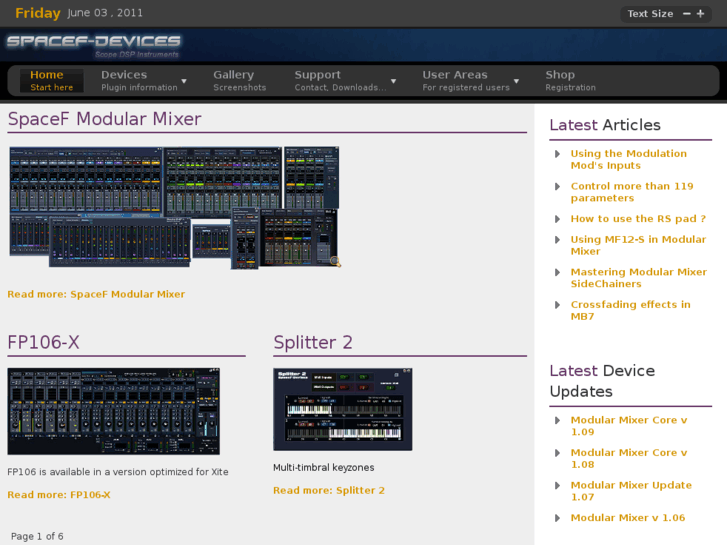The height and width of the screenshot is (545, 727).
Task: Click the Multi-timbral keyzones description text
Action: (324, 468)
